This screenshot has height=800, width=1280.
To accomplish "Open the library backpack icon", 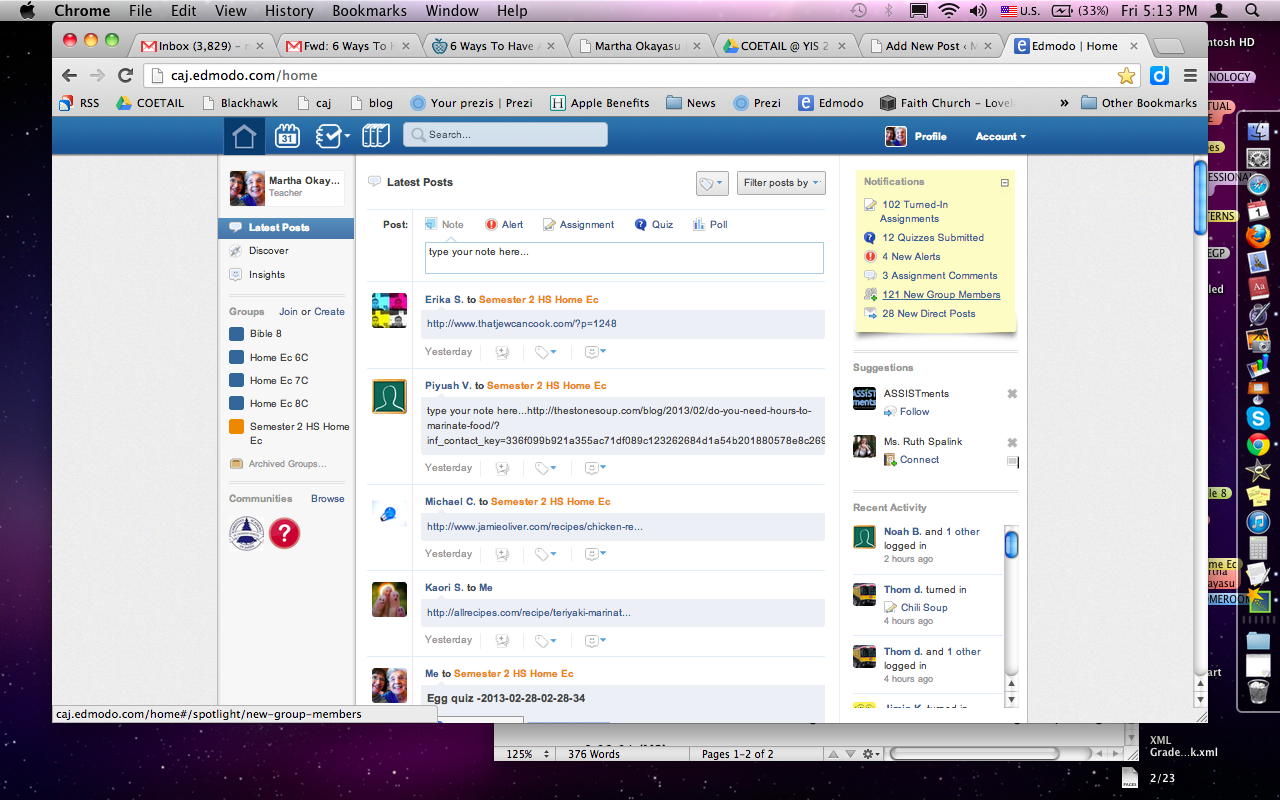I will tap(375, 136).
